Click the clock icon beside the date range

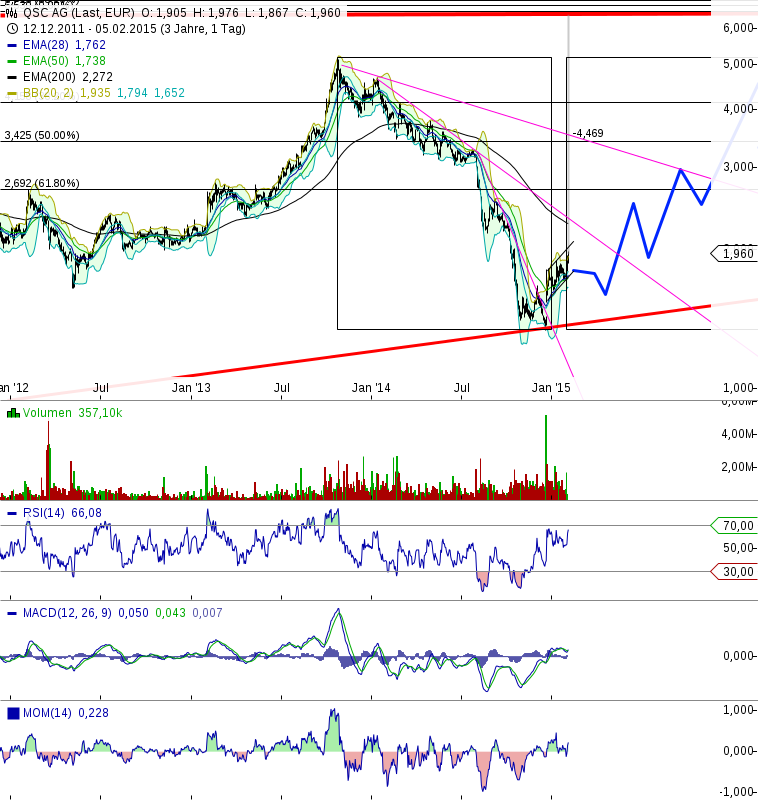point(12,29)
